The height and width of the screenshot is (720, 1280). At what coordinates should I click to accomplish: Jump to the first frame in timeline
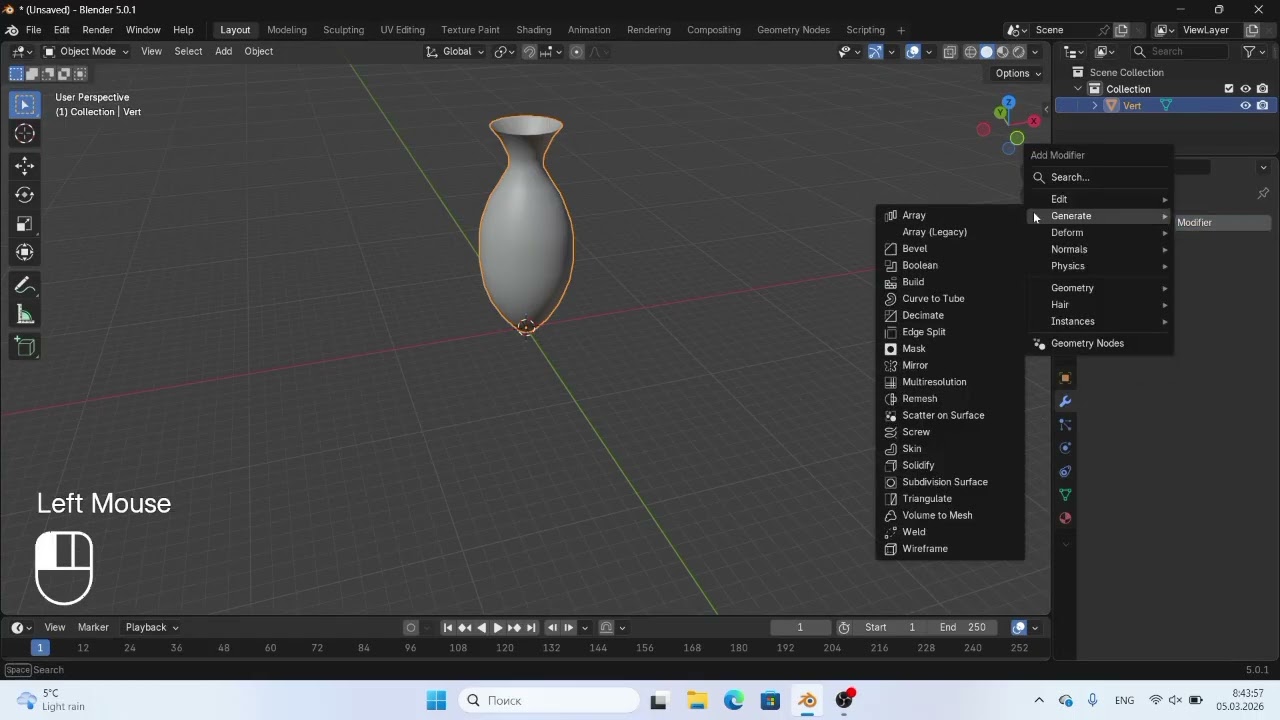click(448, 628)
